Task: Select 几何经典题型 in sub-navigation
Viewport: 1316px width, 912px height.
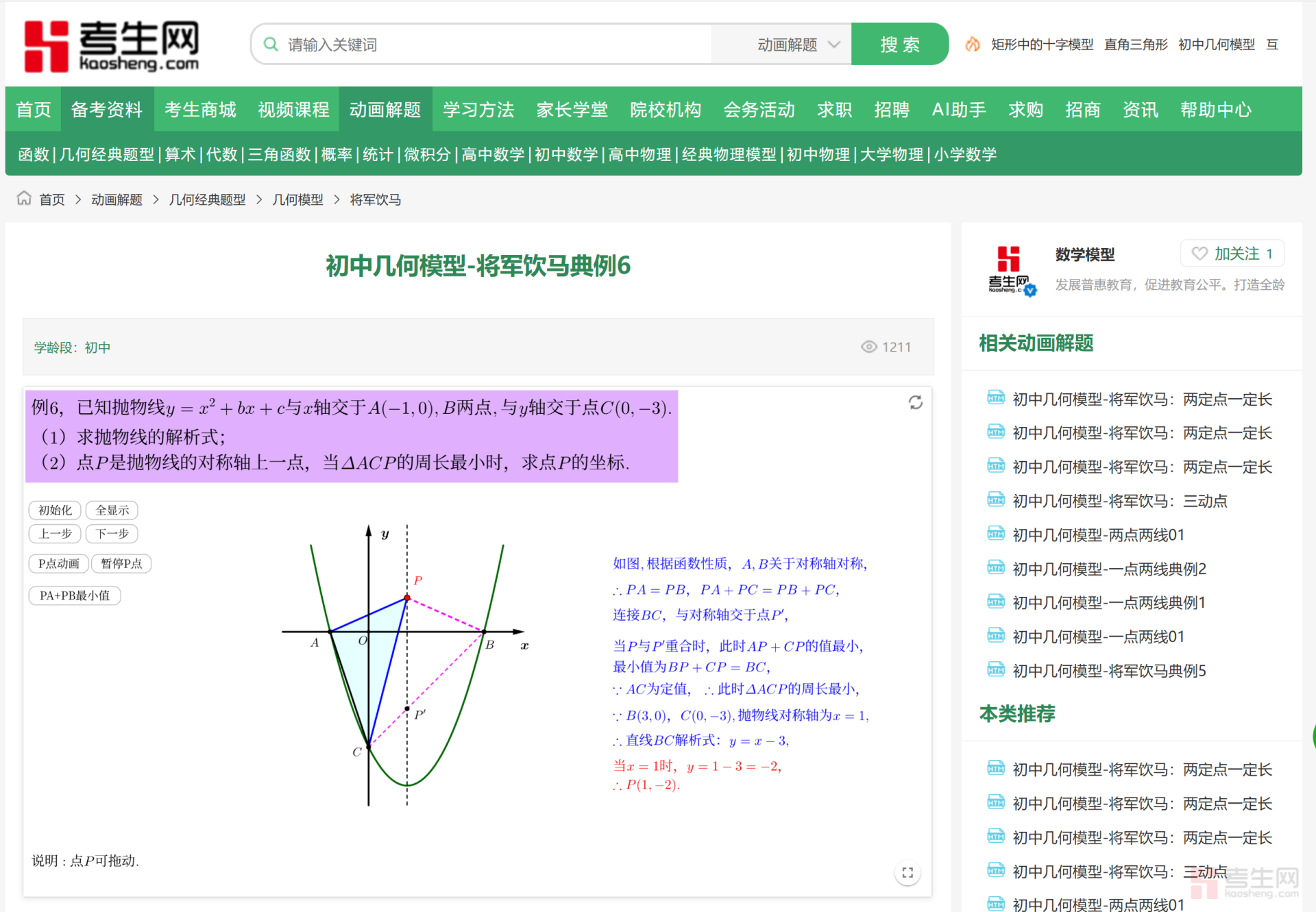Action: point(107,154)
